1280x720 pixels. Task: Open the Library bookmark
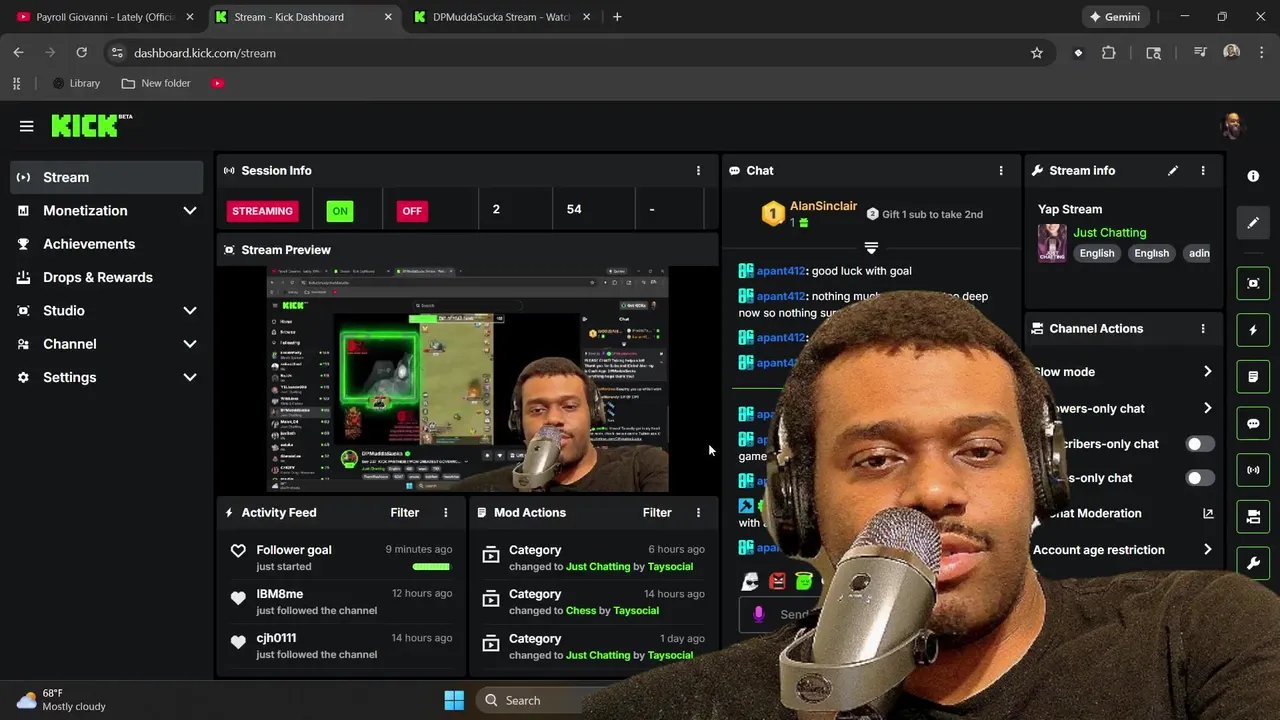click(76, 83)
